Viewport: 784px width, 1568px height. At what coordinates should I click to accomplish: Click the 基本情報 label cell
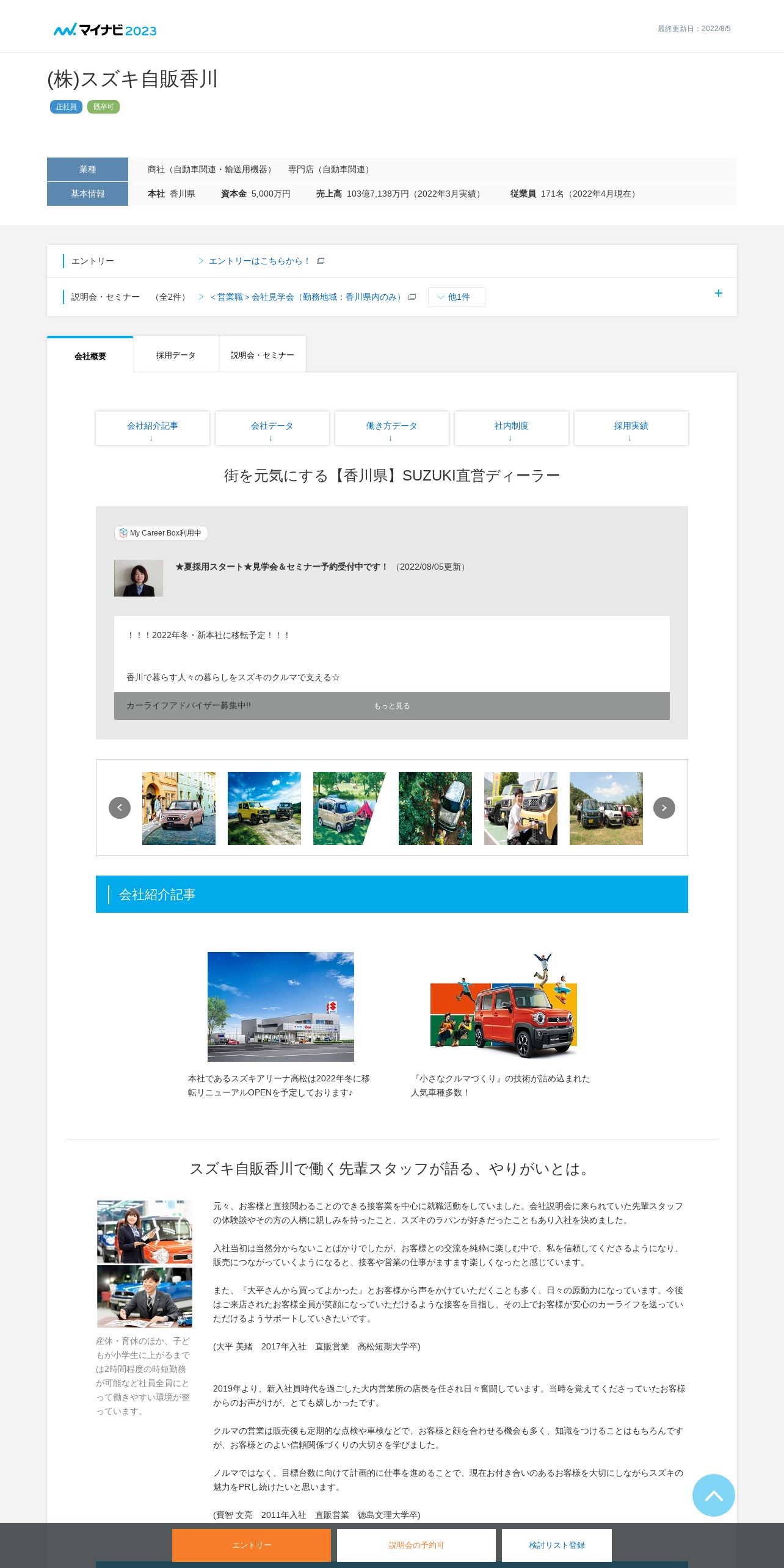click(x=87, y=194)
